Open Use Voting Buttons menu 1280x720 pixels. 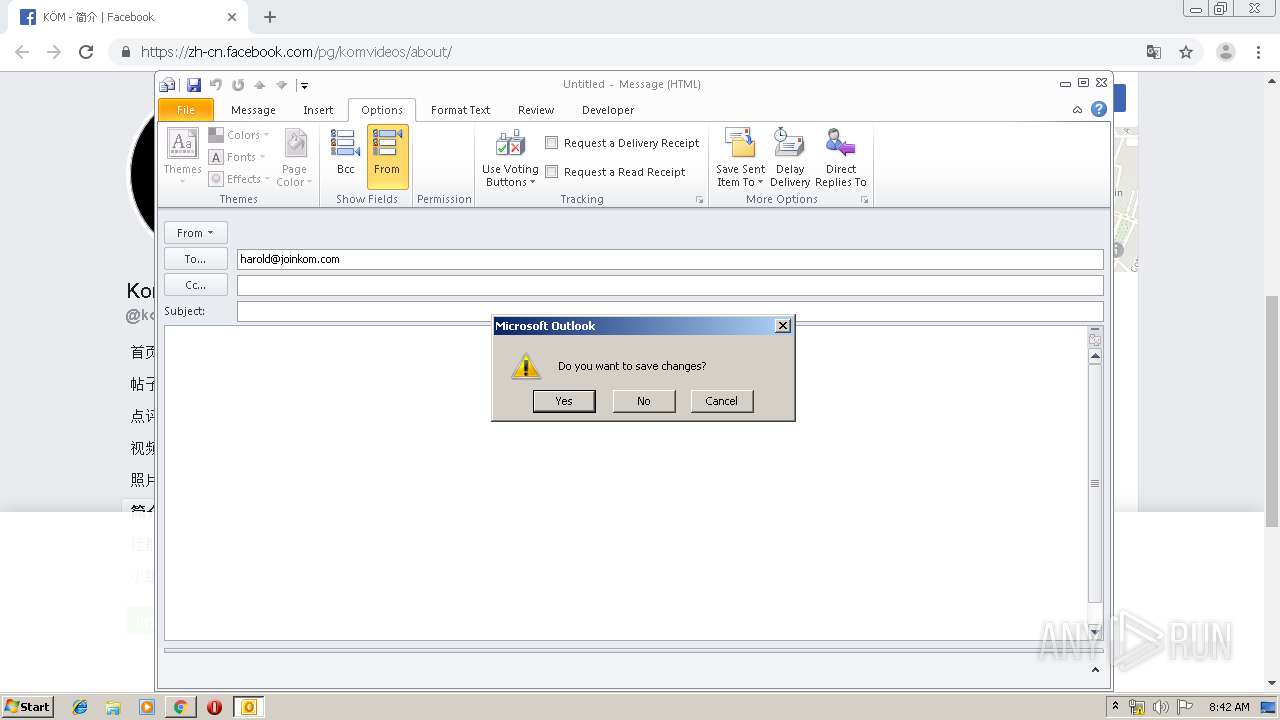point(510,157)
